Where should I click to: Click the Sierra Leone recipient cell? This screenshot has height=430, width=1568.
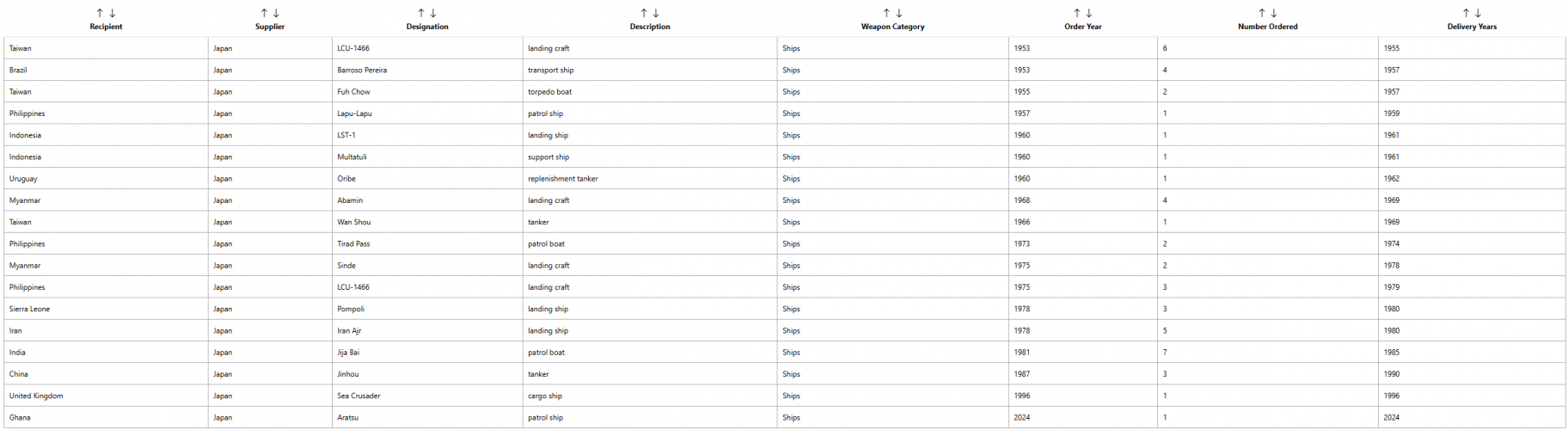click(30, 309)
